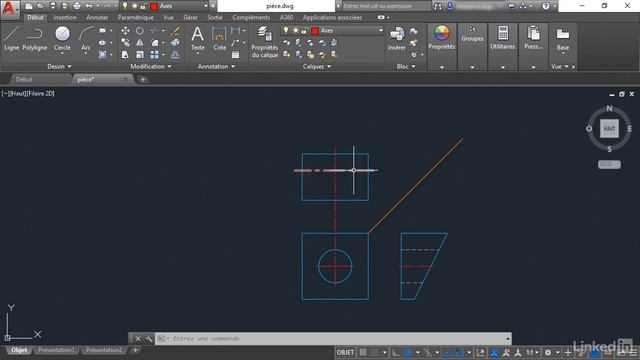Open Propriétés du calque manager
The width and height of the screenshot is (640, 360).
coord(264,42)
